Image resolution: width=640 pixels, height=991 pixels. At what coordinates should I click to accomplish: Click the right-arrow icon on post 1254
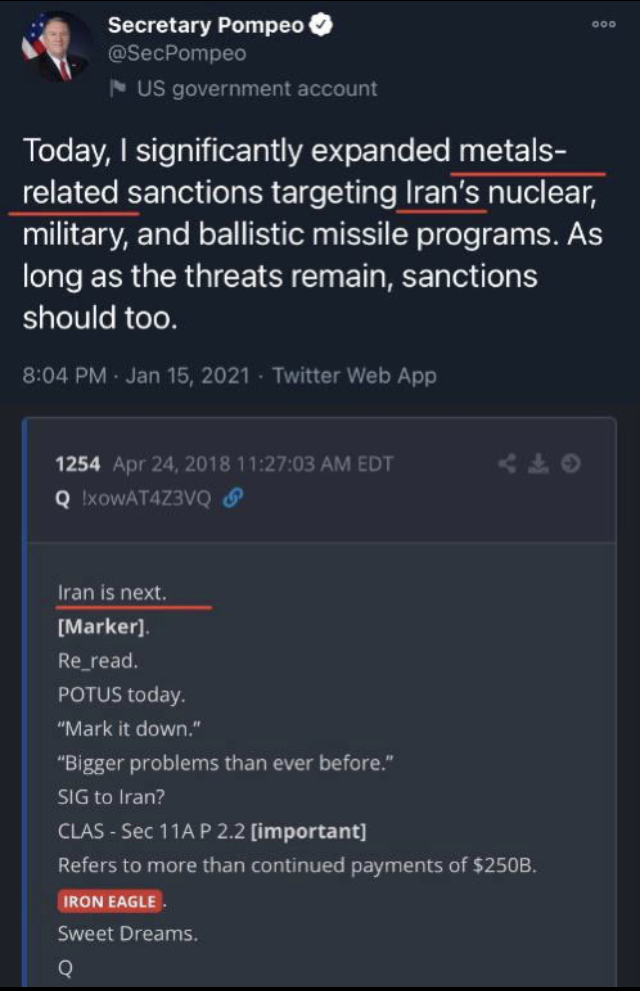pyautogui.click(x=571, y=464)
